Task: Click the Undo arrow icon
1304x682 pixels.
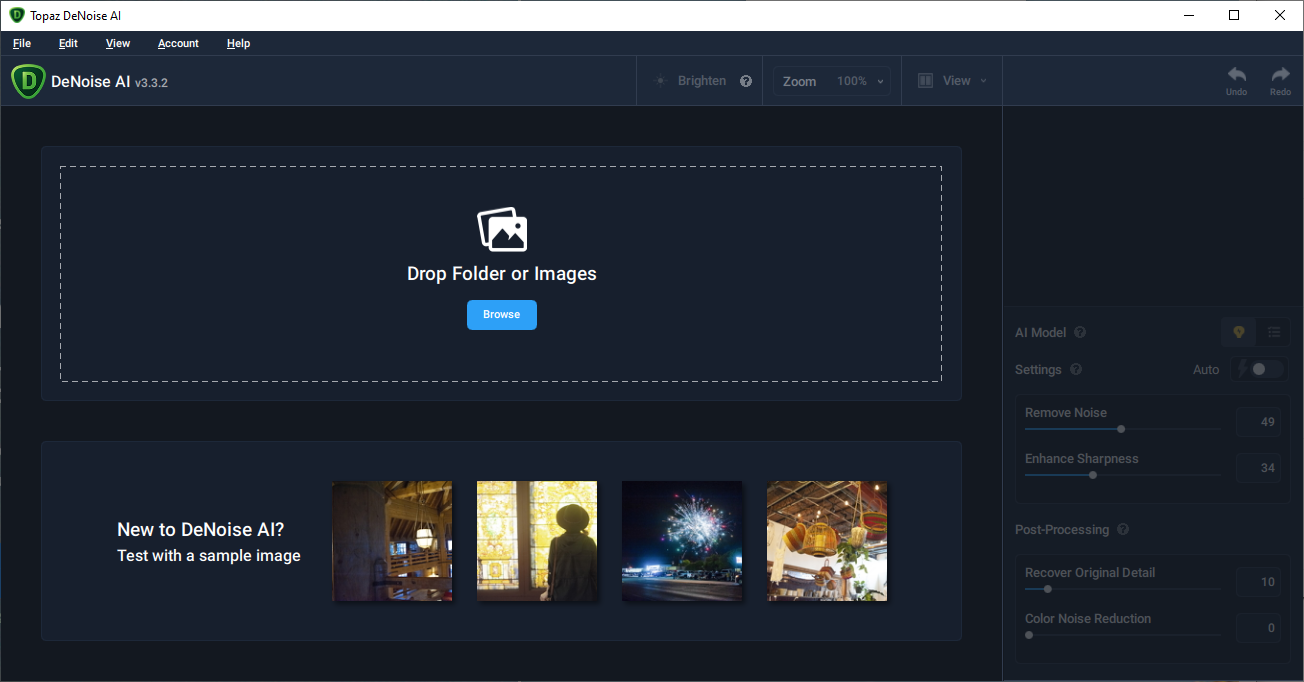Action: [x=1237, y=75]
